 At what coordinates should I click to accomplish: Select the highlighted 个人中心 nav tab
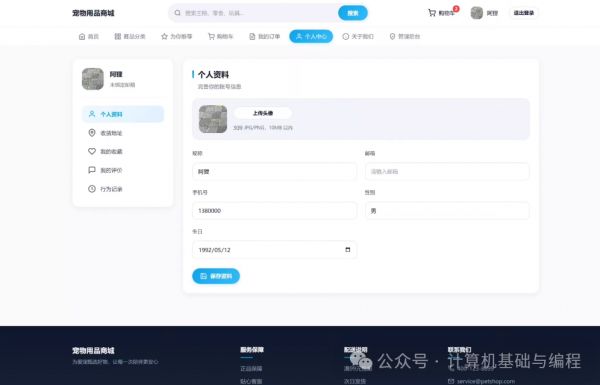coord(311,36)
